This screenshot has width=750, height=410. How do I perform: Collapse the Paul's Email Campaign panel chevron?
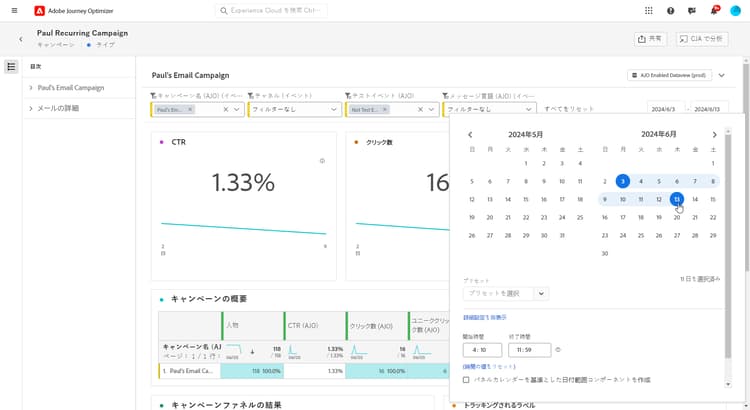point(722,75)
